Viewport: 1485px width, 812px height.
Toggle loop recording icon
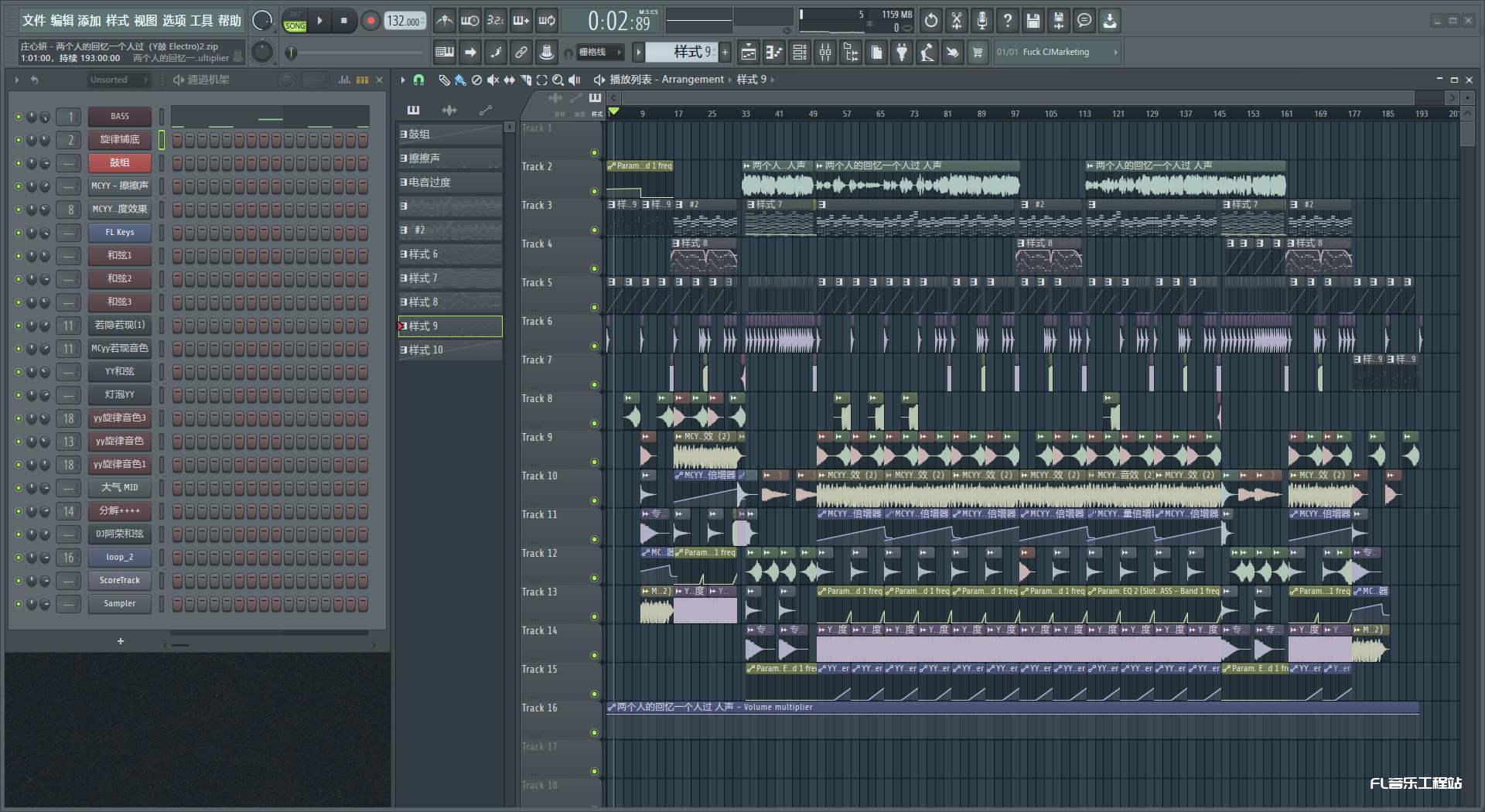(547, 21)
